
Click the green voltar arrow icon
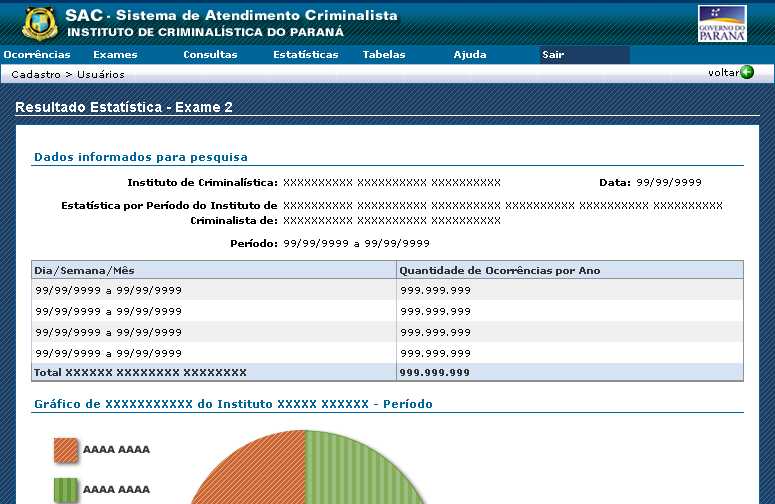click(x=747, y=73)
